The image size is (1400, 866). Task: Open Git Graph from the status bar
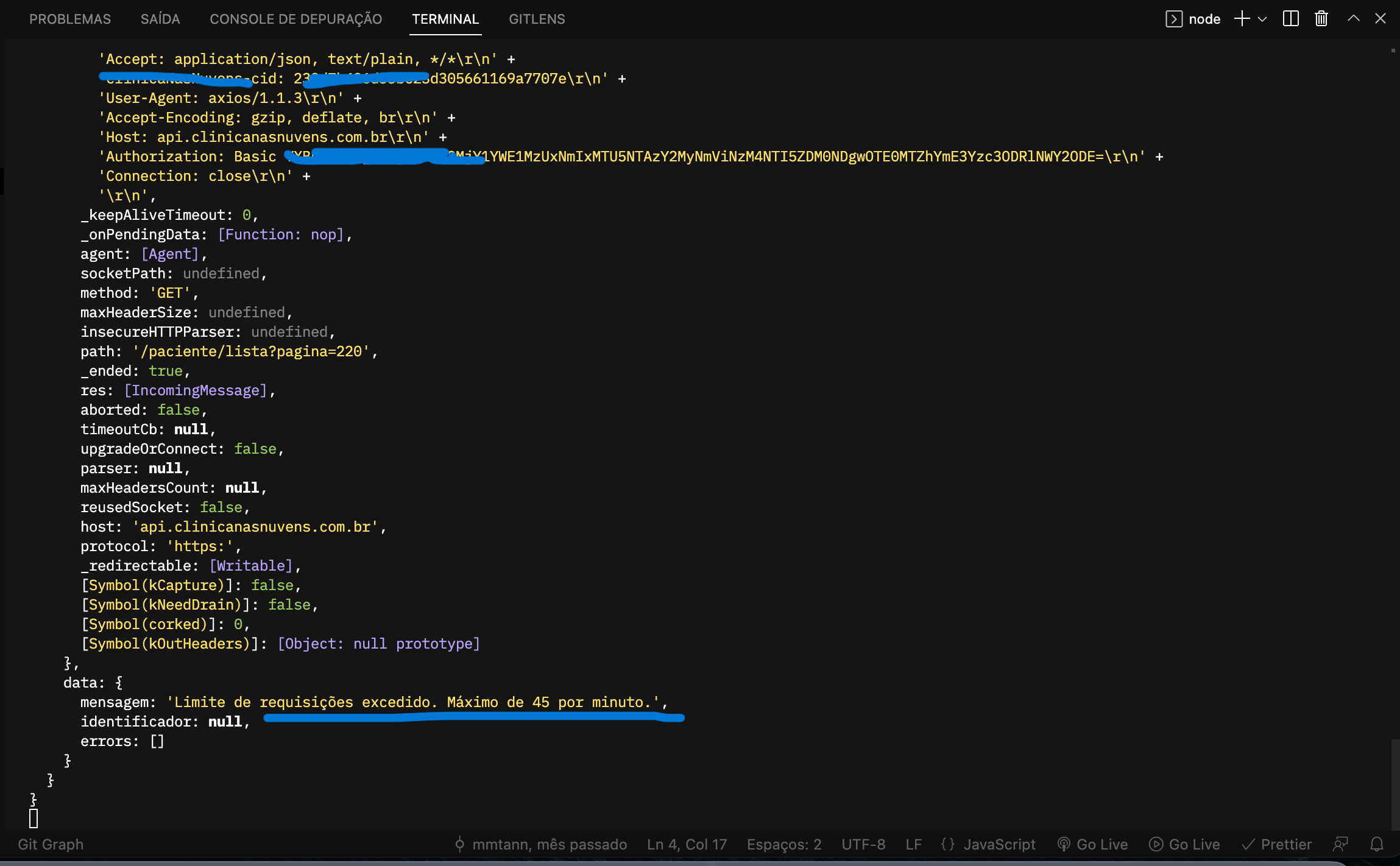click(51, 844)
